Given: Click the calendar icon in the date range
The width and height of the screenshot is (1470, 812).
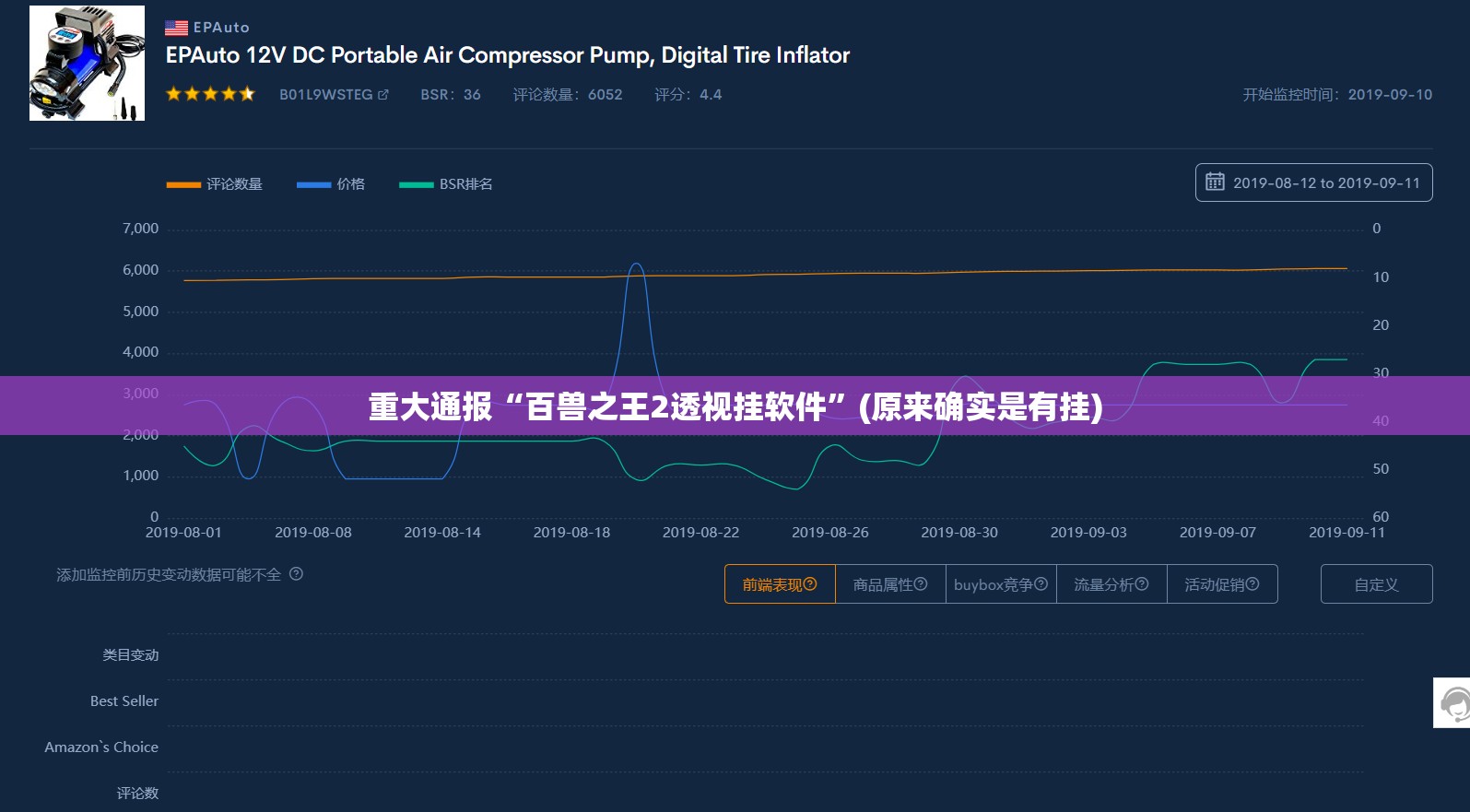Looking at the screenshot, I should click(x=1215, y=182).
